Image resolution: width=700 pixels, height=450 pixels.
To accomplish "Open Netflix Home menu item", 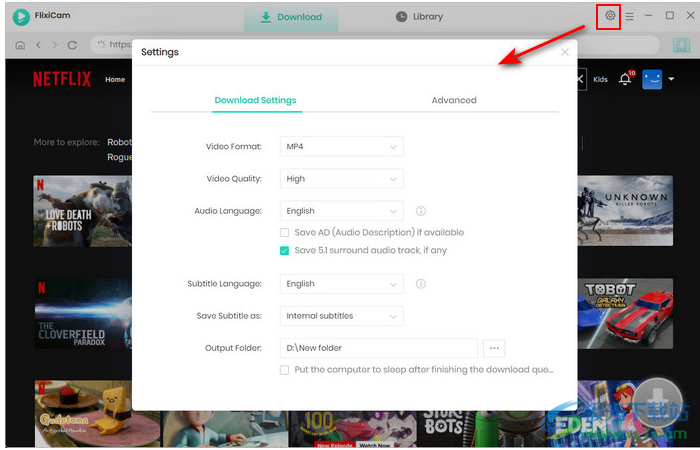I will (x=115, y=79).
